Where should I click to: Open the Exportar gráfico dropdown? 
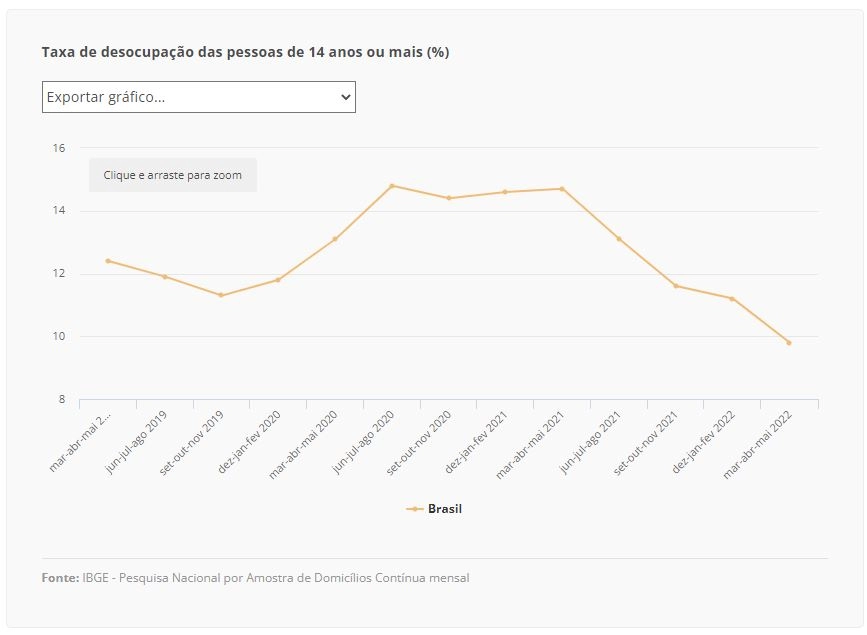[x=199, y=97]
